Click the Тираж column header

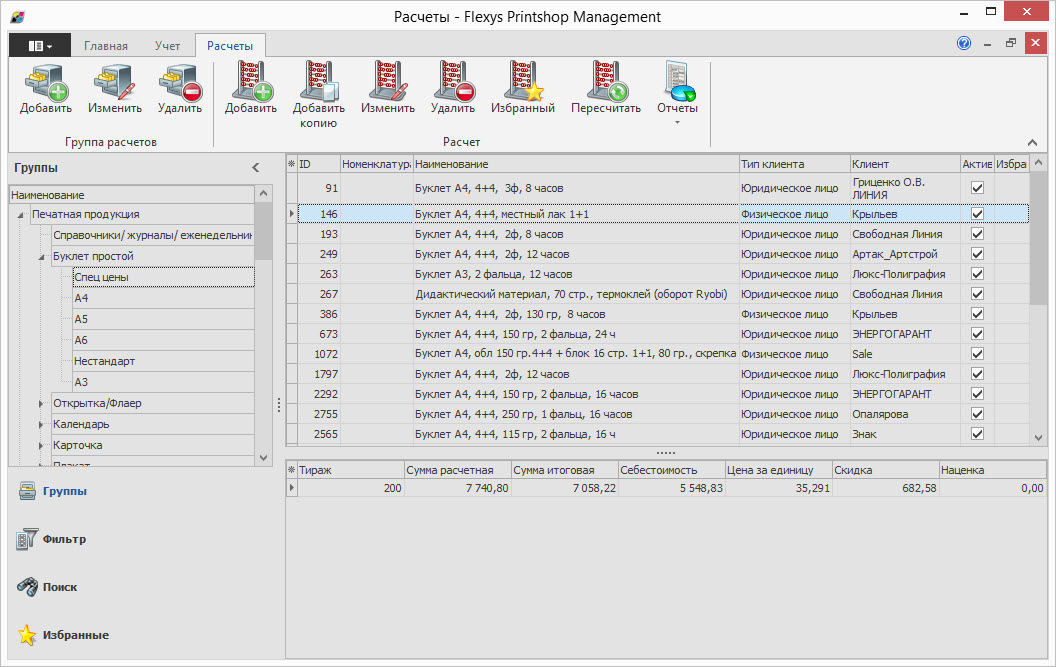(351, 470)
